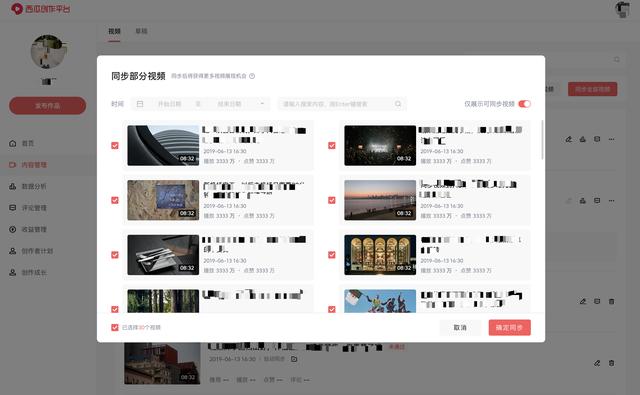
Task: Click the red sync button behind the dialog
Action: [592, 89]
